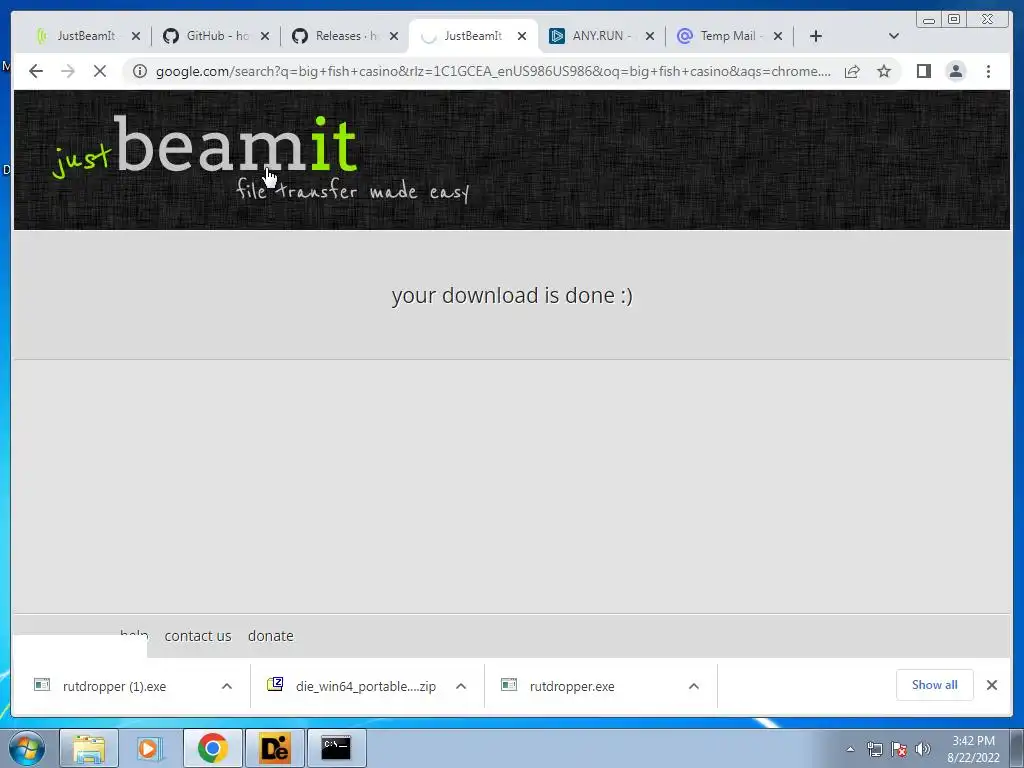
Task: Show all downloads
Action: coord(935,684)
